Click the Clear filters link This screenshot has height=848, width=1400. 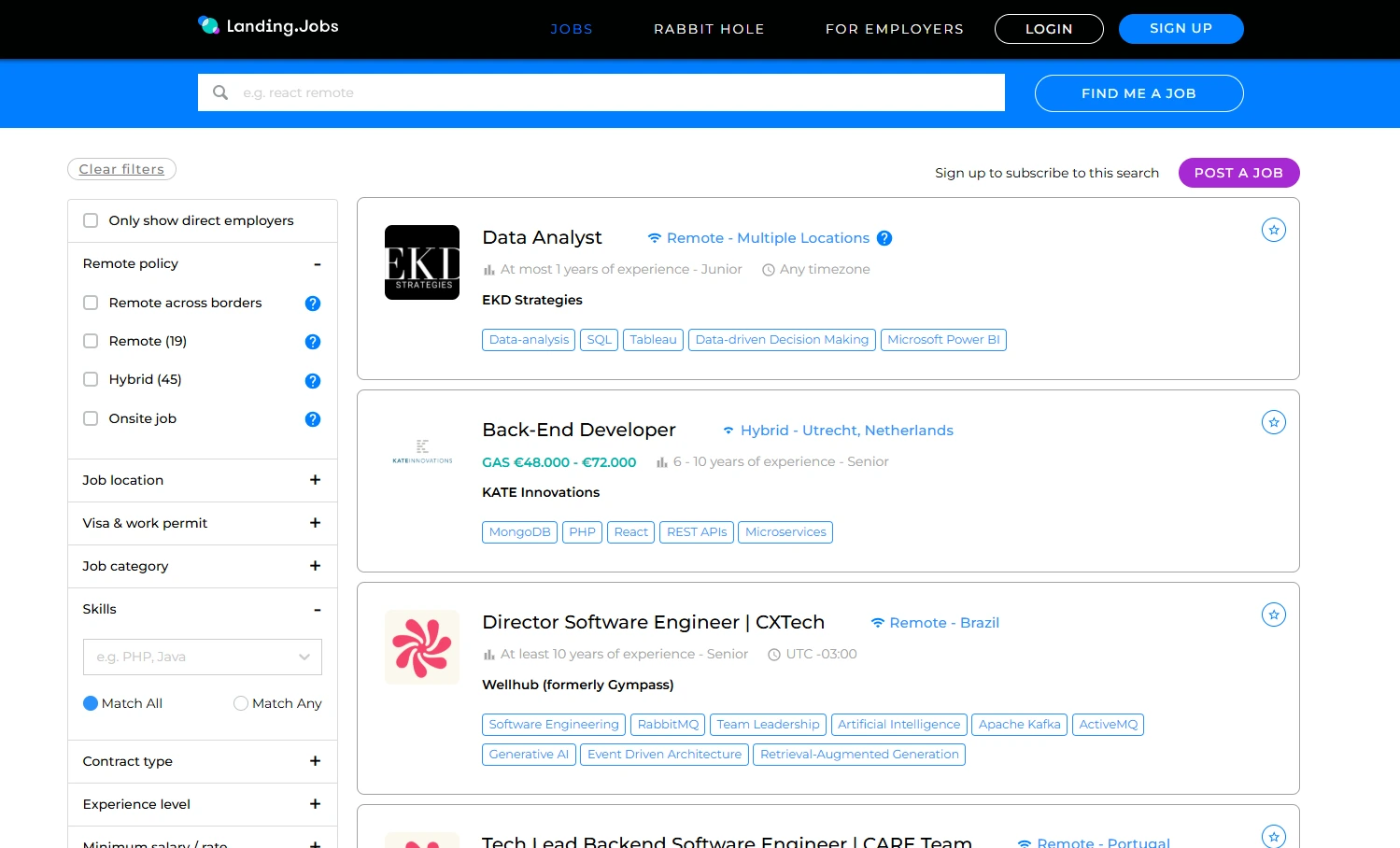point(121,169)
